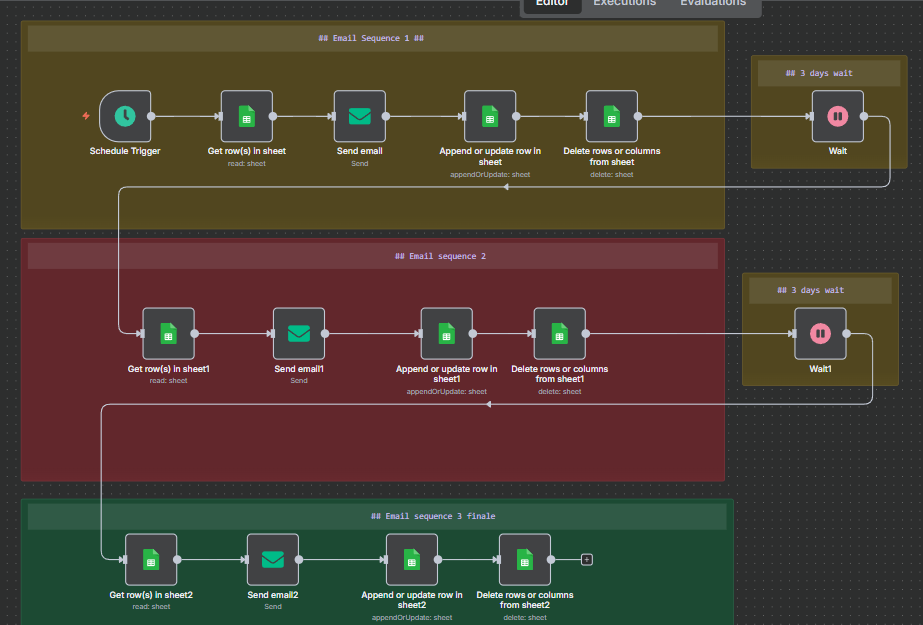This screenshot has width=923, height=625.
Task: Open the Send email node
Action: [x=359, y=116]
